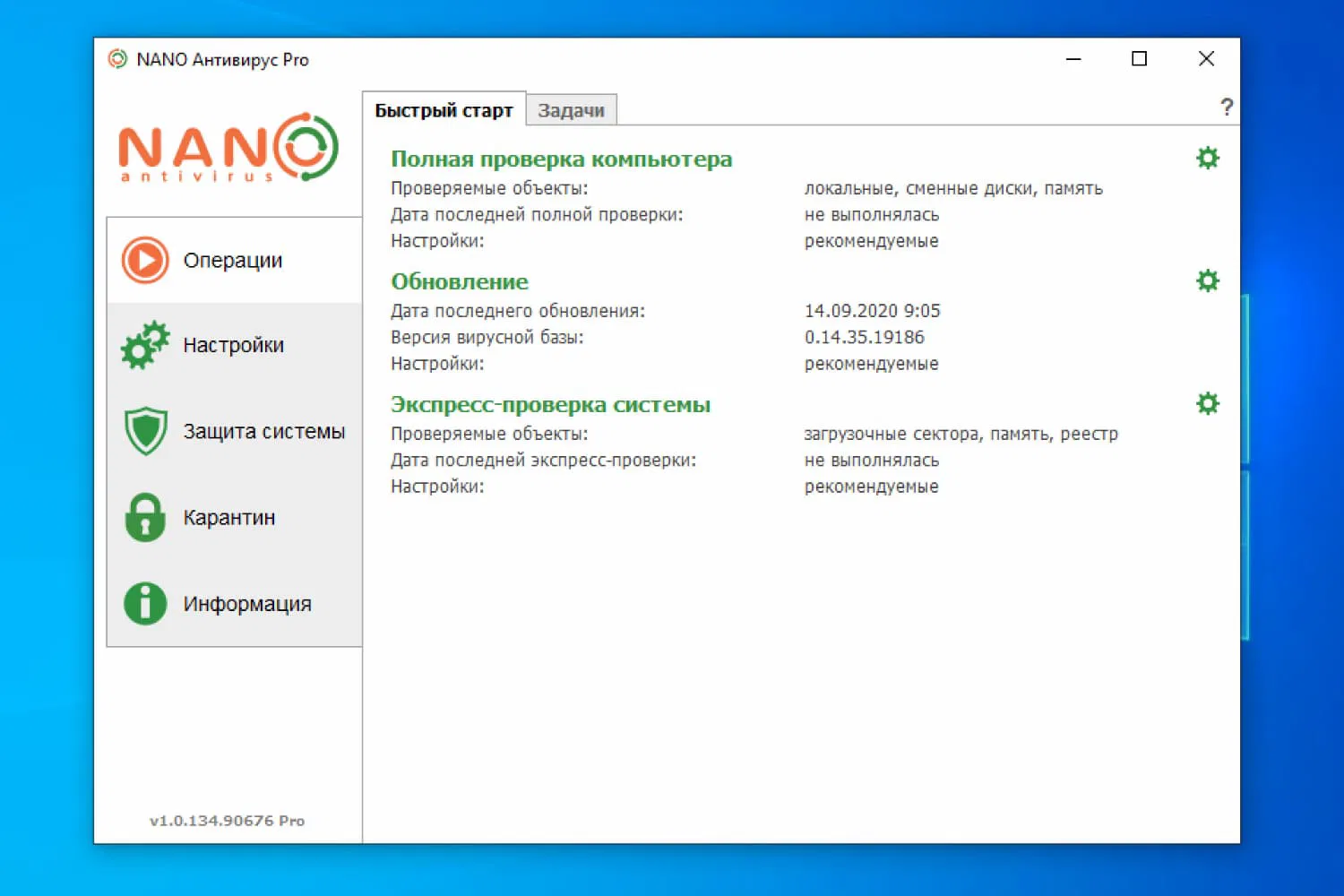Run Экспресс-проверка системы
This screenshot has height=896, width=1344.
tap(550, 404)
